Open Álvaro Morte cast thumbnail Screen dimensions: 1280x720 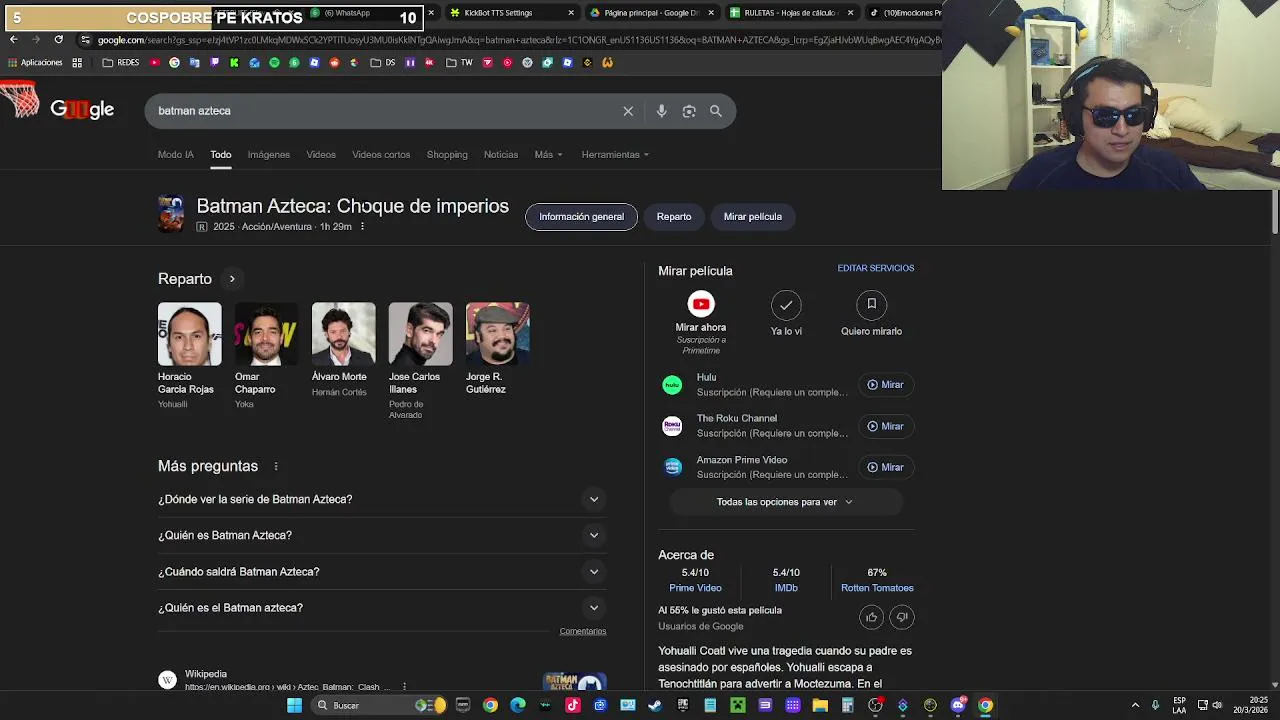343,334
